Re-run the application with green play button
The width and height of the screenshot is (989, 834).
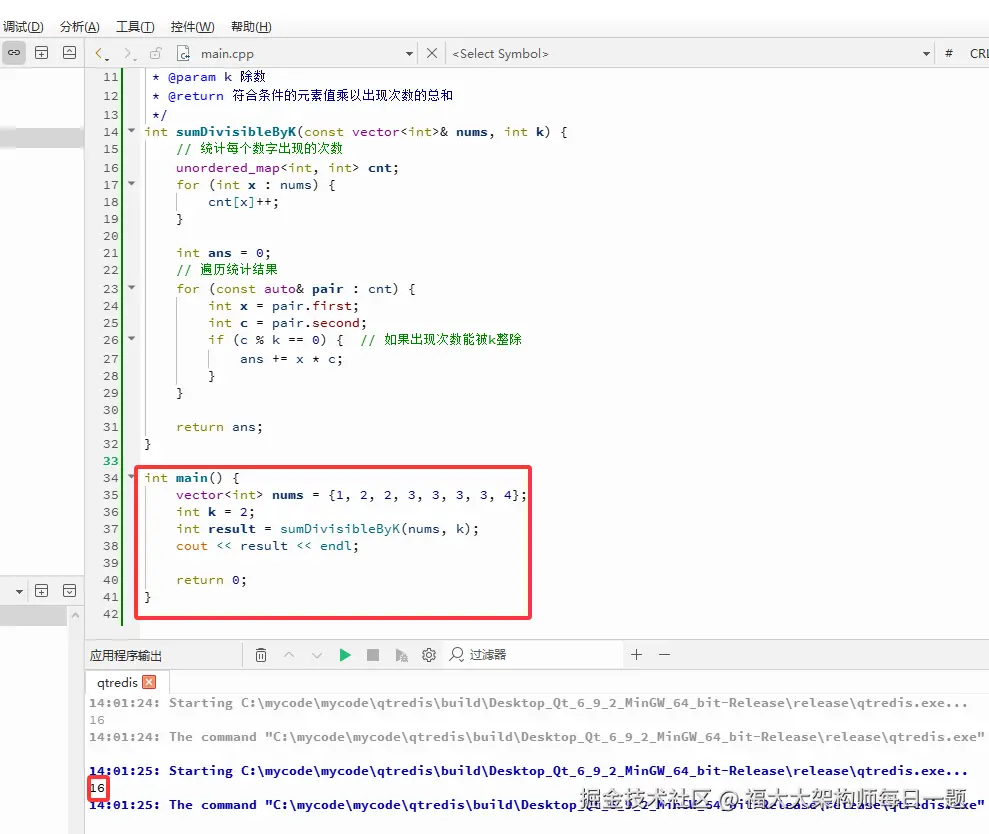click(344, 655)
